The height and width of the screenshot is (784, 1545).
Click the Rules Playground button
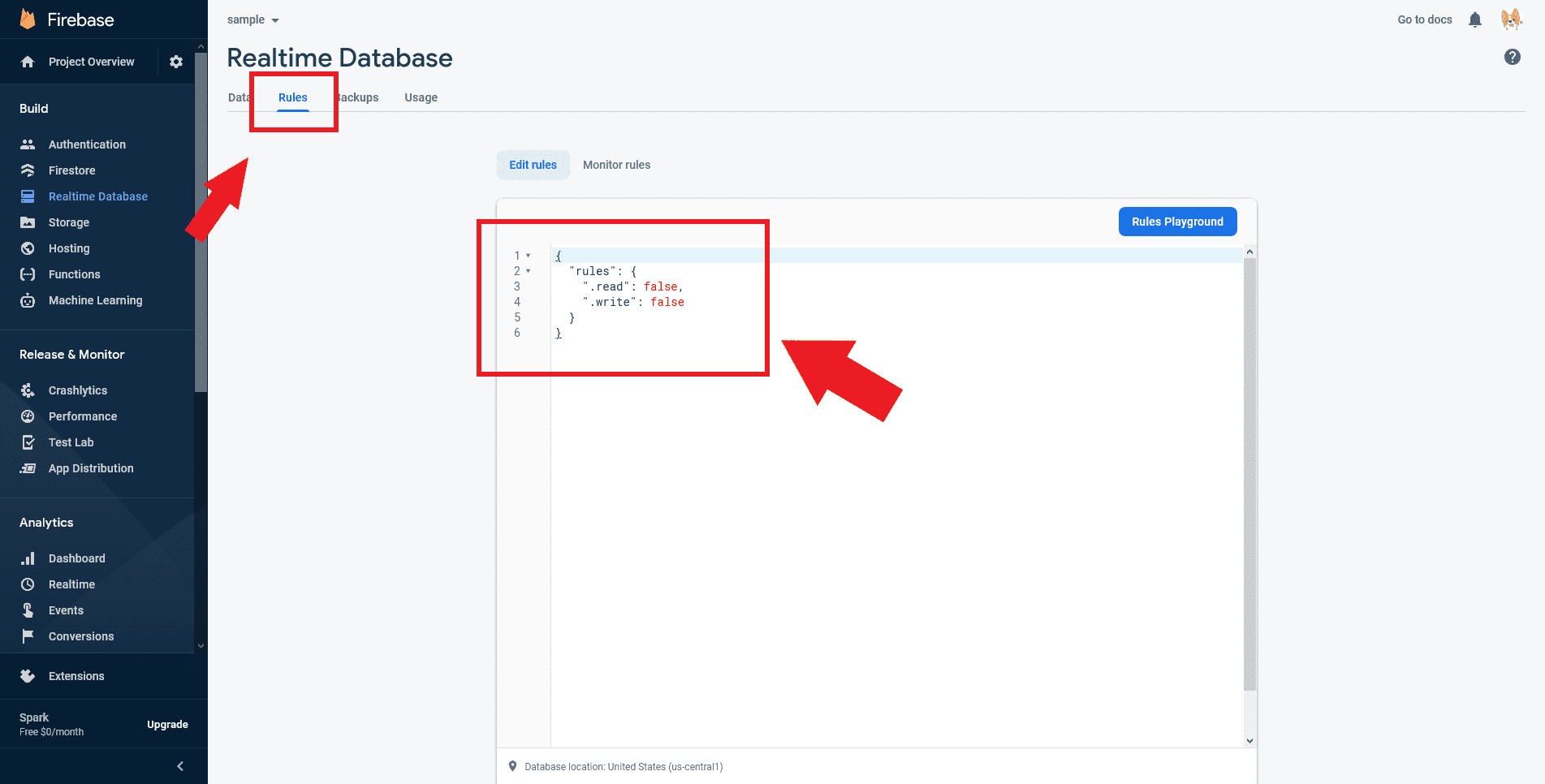pos(1177,222)
